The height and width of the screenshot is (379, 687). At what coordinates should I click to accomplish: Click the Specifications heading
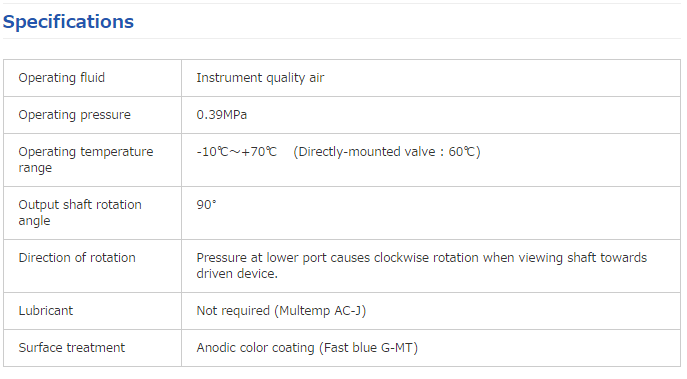[x=68, y=22]
